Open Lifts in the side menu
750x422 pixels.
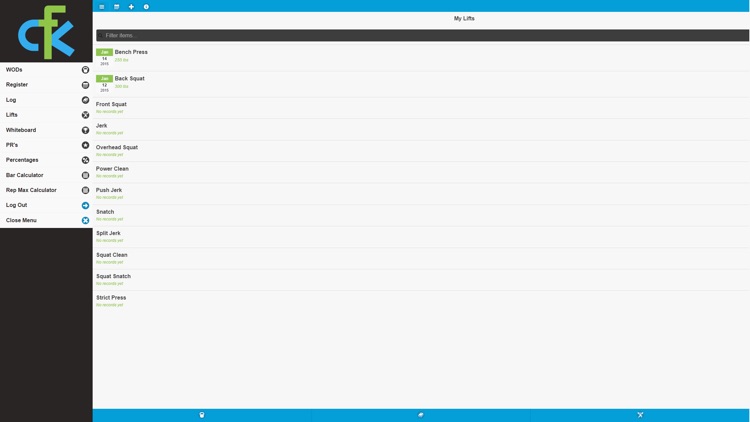coord(46,115)
